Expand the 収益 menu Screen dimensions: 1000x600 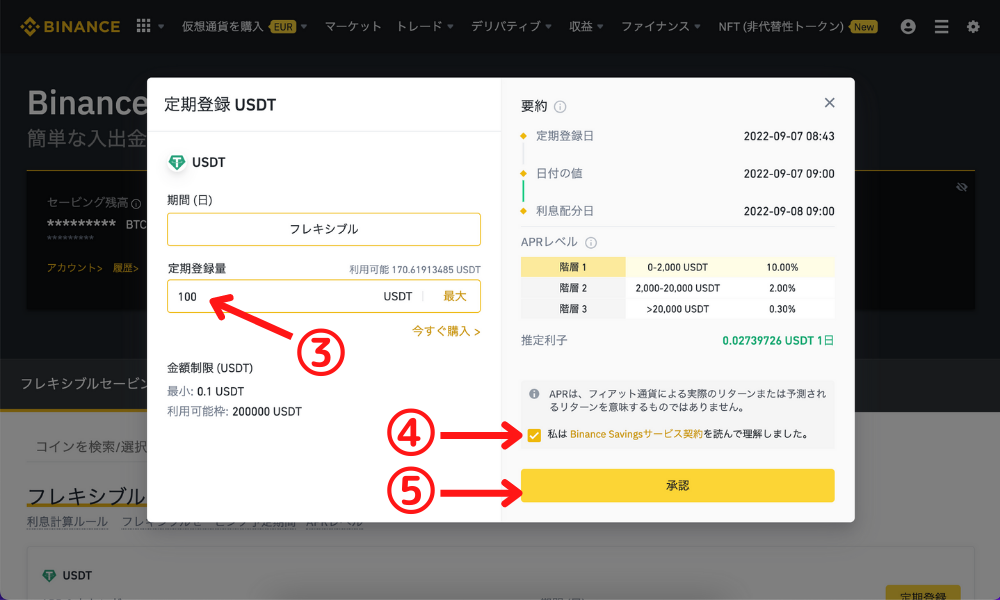586,27
